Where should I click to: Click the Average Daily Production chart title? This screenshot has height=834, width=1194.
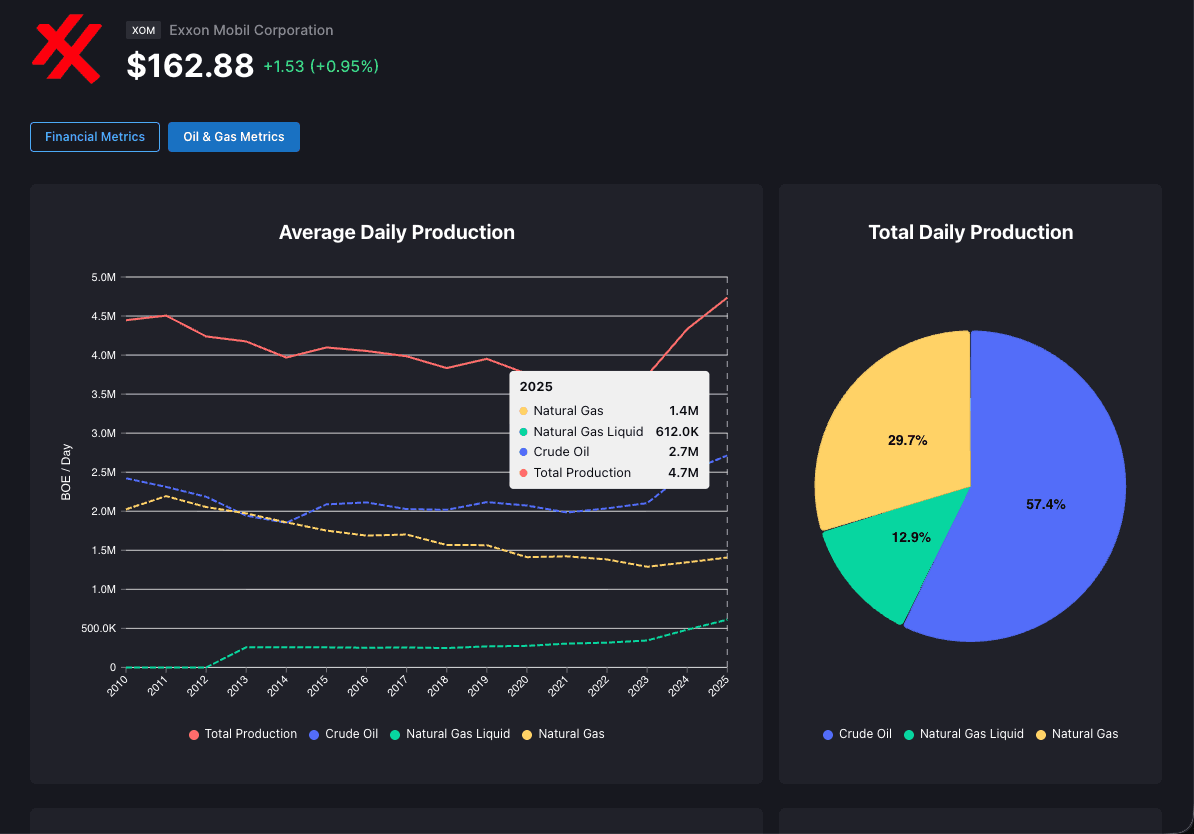(397, 232)
